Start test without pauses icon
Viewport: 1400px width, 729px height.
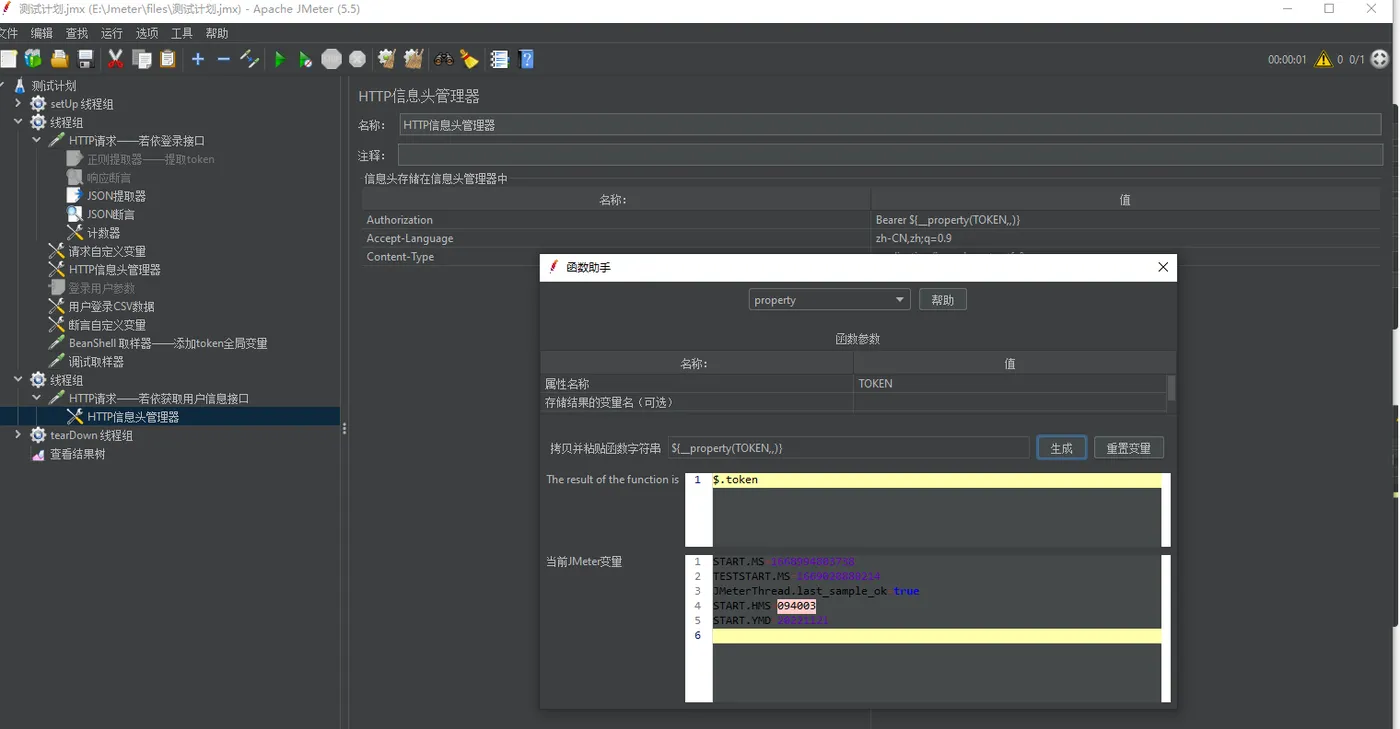(305, 59)
